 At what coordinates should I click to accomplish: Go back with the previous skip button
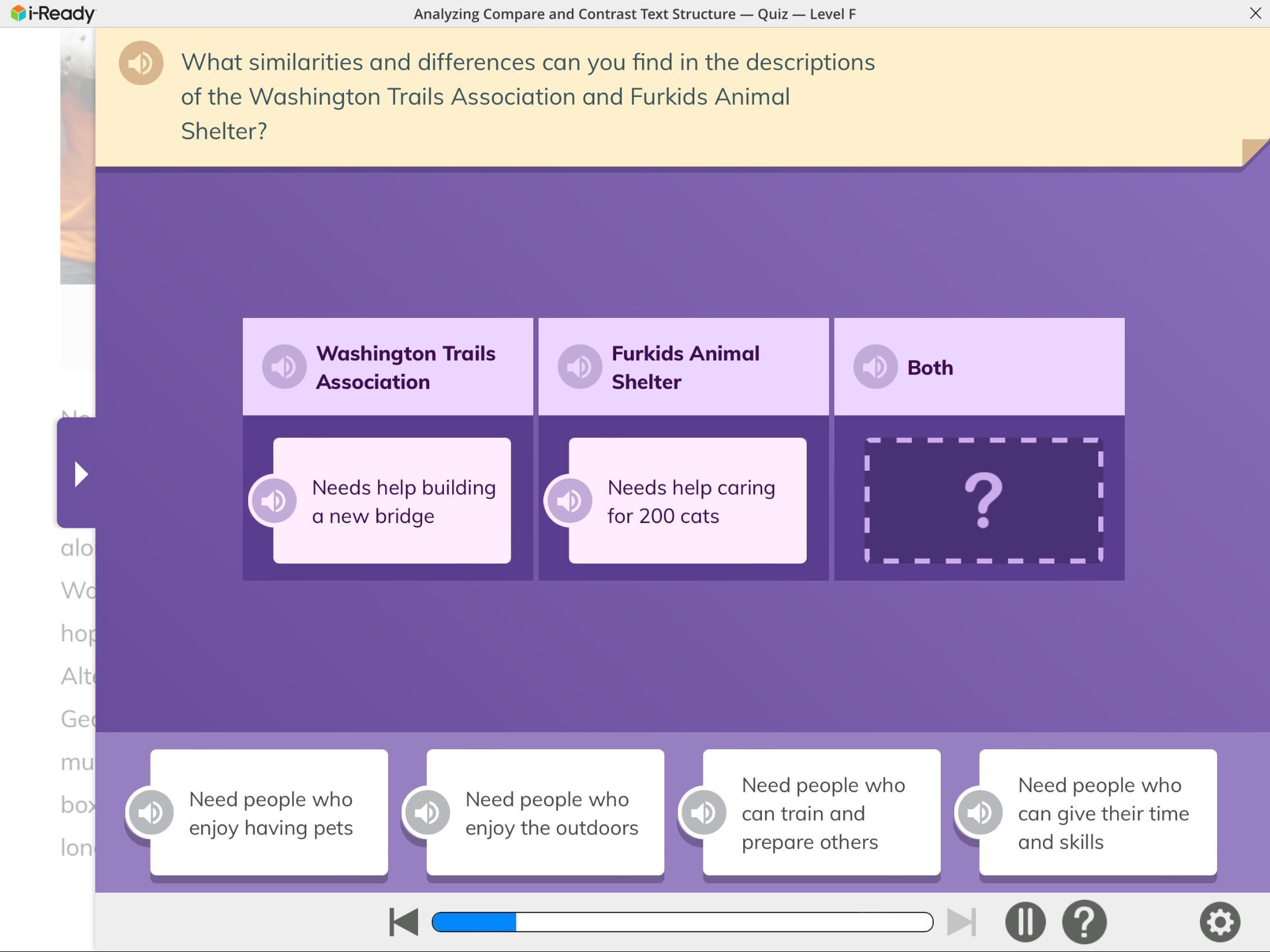[403, 921]
